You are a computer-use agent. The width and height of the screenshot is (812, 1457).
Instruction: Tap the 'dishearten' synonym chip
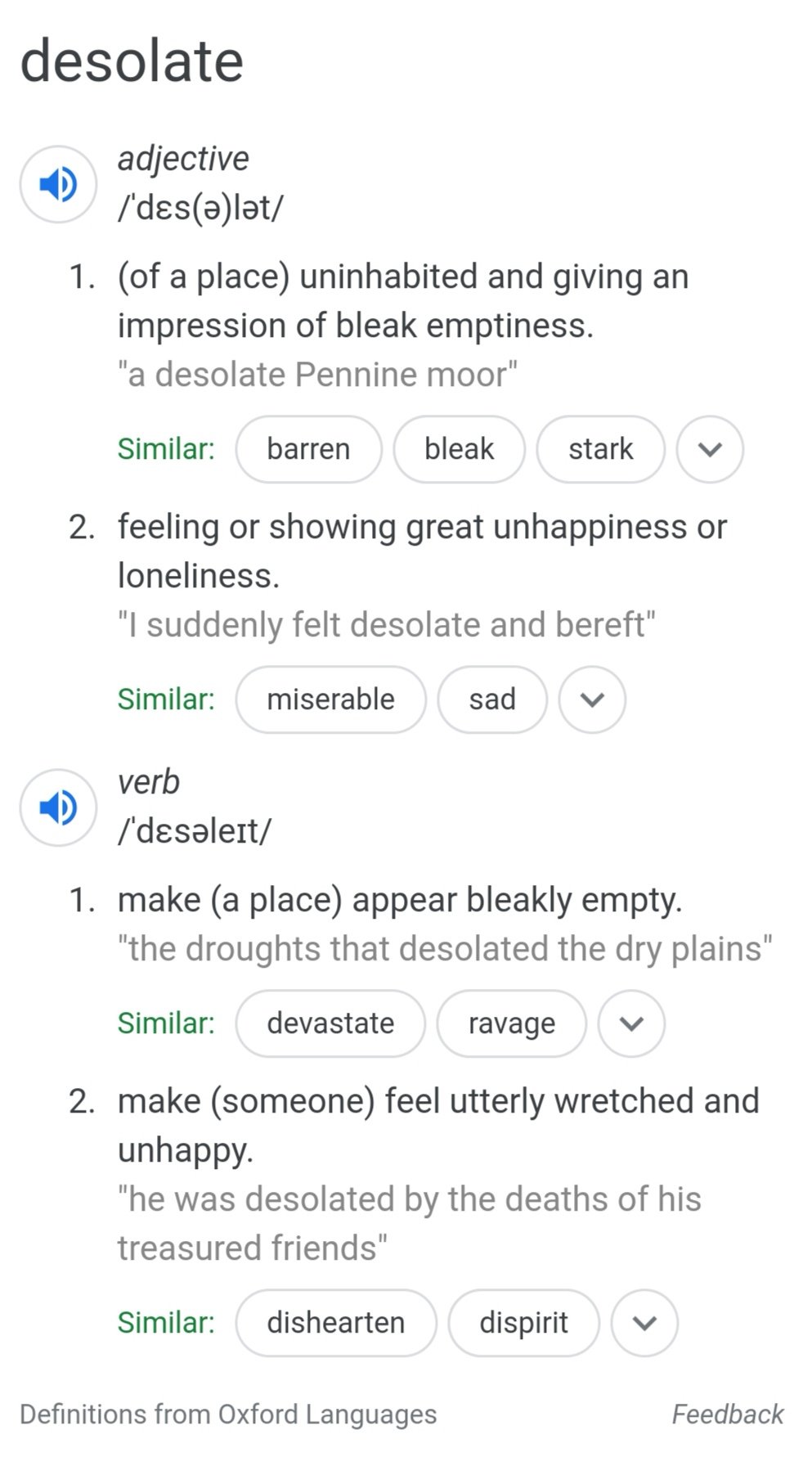336,1323
